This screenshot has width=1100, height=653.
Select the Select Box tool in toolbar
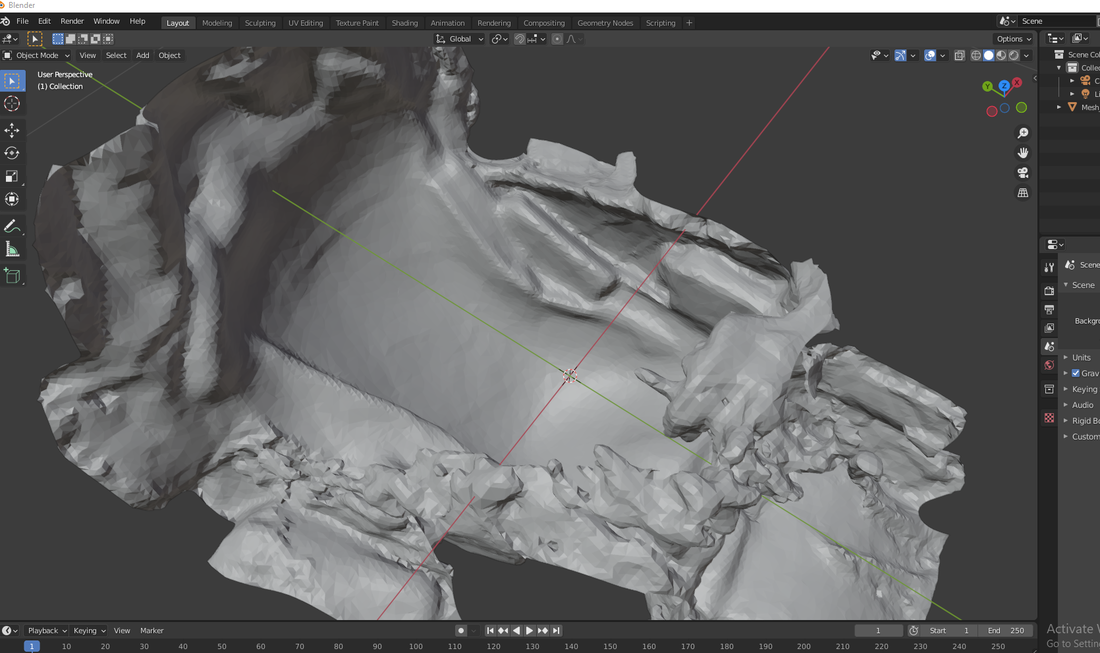click(x=12, y=81)
